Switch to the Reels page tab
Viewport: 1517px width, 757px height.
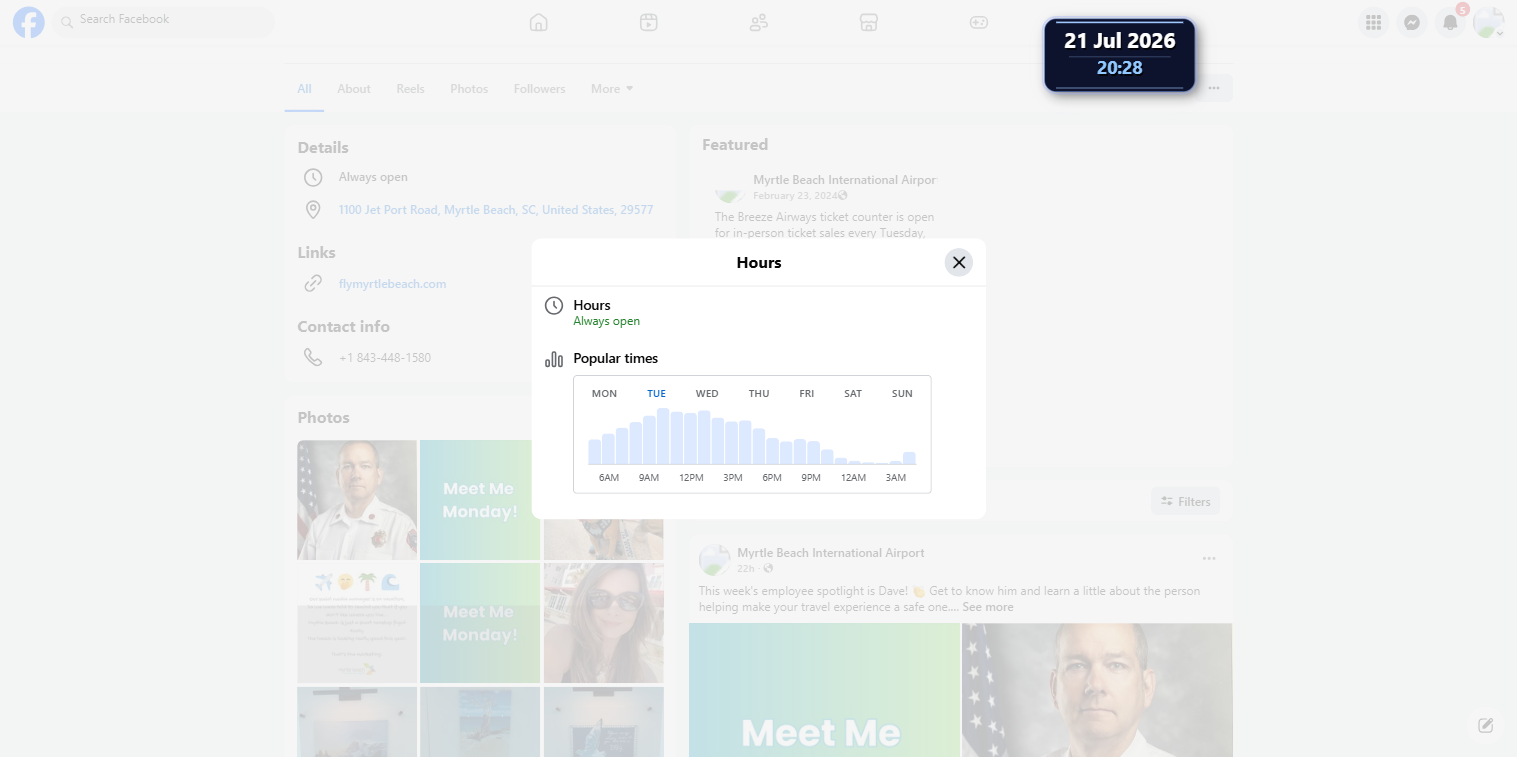(x=410, y=89)
